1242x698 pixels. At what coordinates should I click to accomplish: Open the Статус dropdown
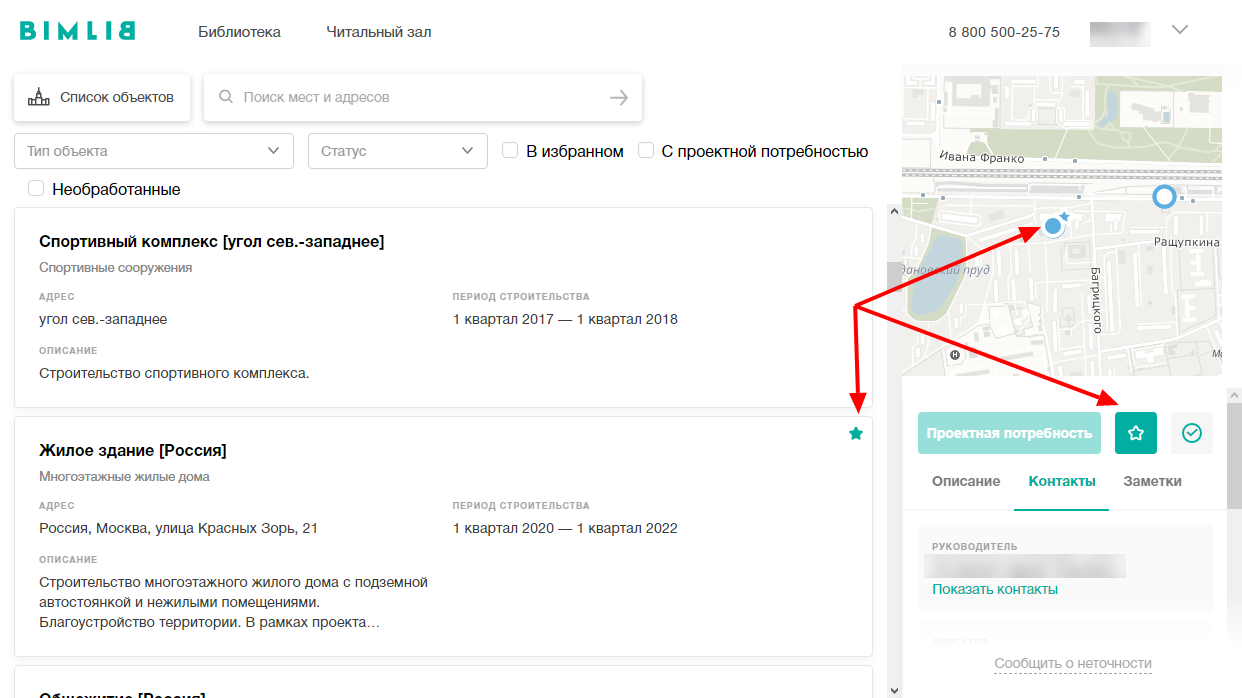pyautogui.click(x=398, y=151)
